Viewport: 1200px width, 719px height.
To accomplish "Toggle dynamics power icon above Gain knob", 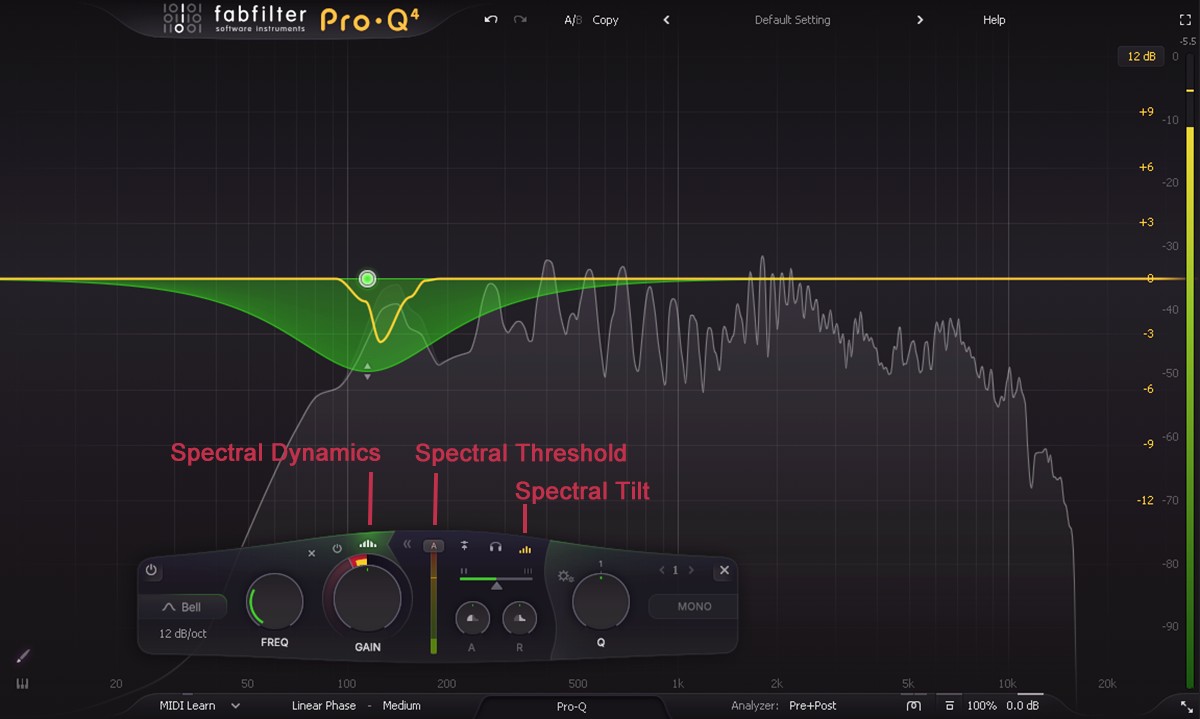I will point(337,549).
